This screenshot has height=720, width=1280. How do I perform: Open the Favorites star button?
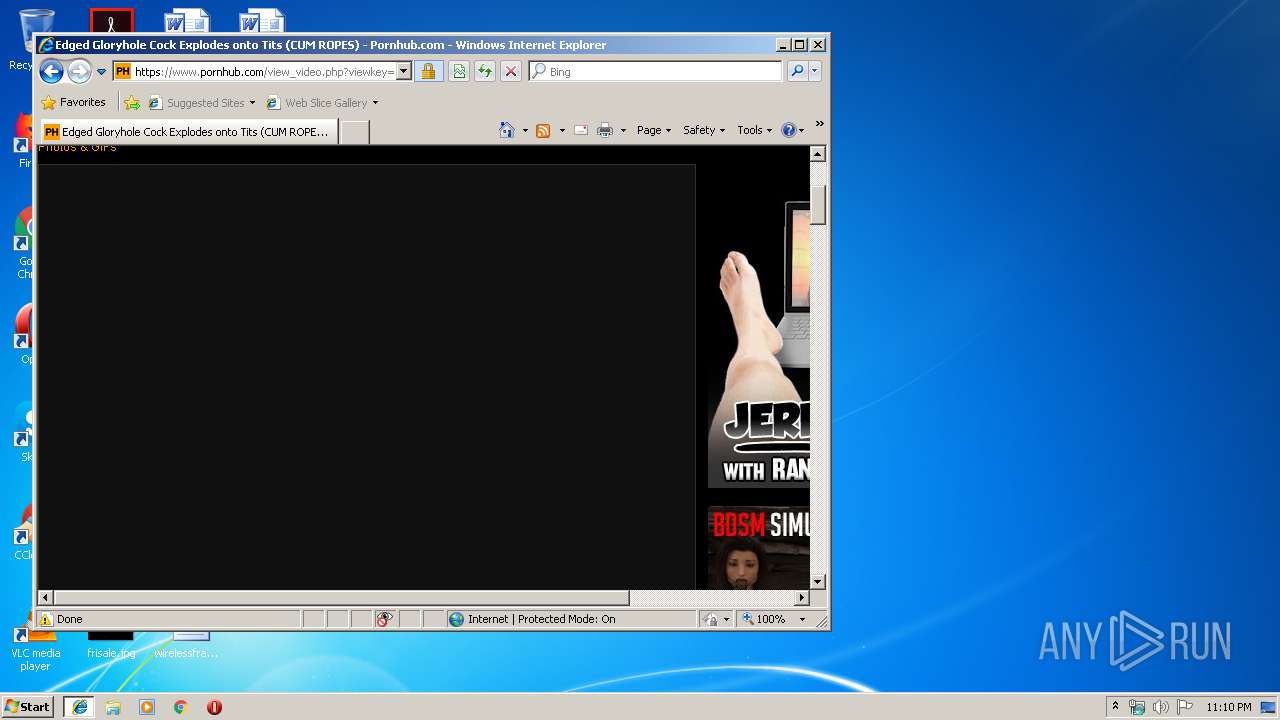(73, 102)
